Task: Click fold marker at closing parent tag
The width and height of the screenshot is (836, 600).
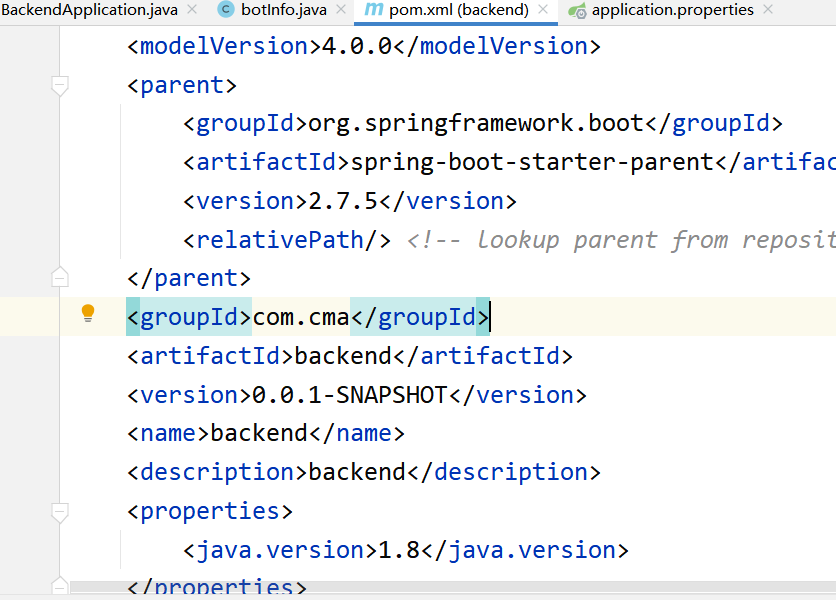Action: pos(60,278)
